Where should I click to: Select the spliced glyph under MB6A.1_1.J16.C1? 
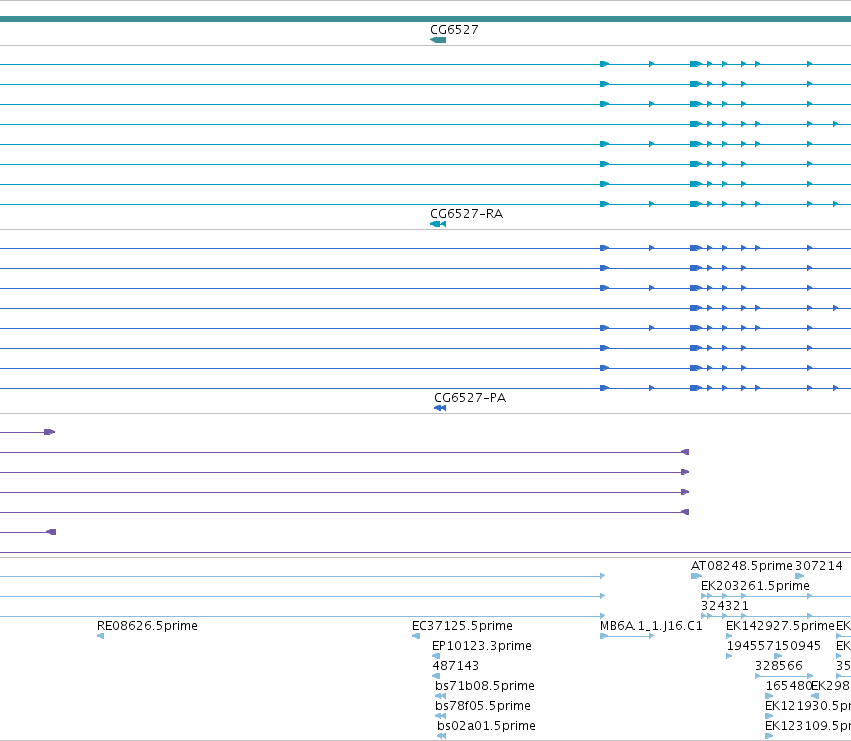pyautogui.click(x=627, y=636)
